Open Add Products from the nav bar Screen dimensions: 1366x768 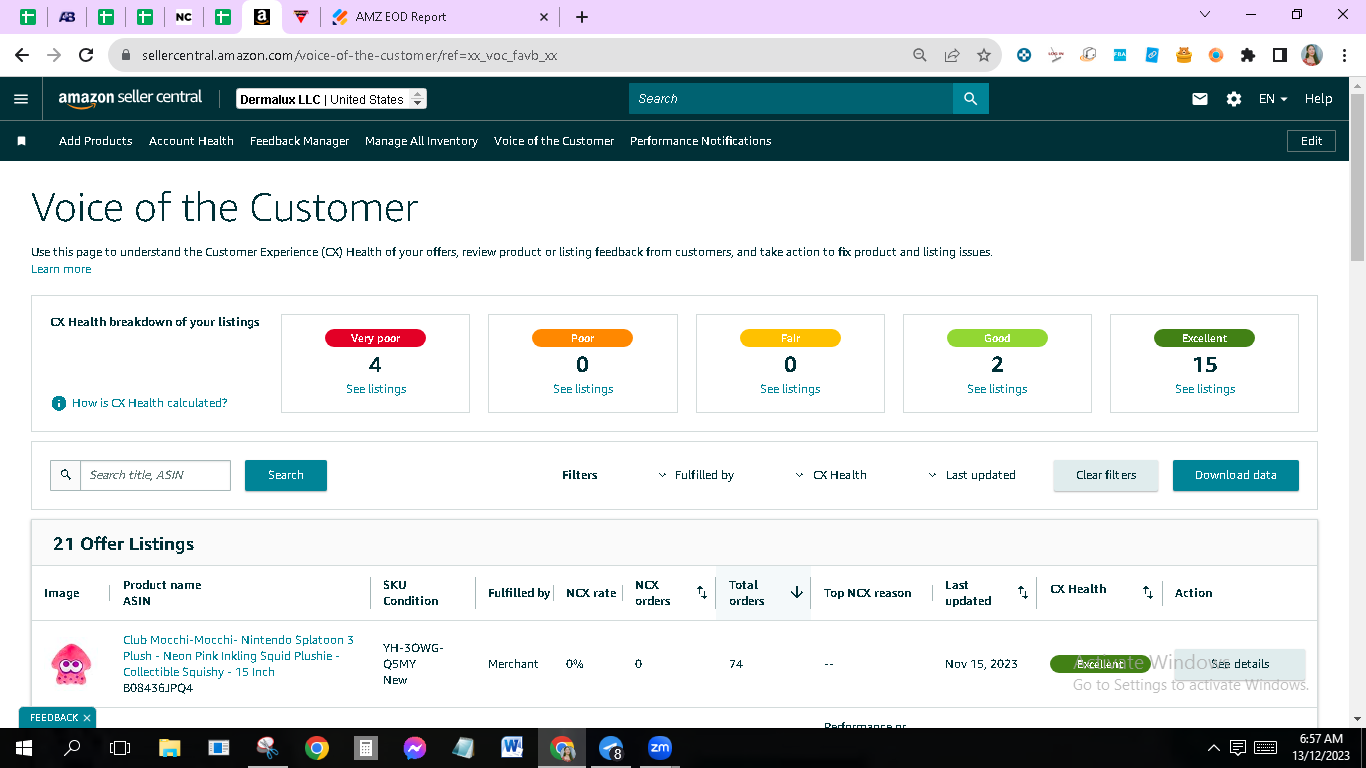[96, 141]
